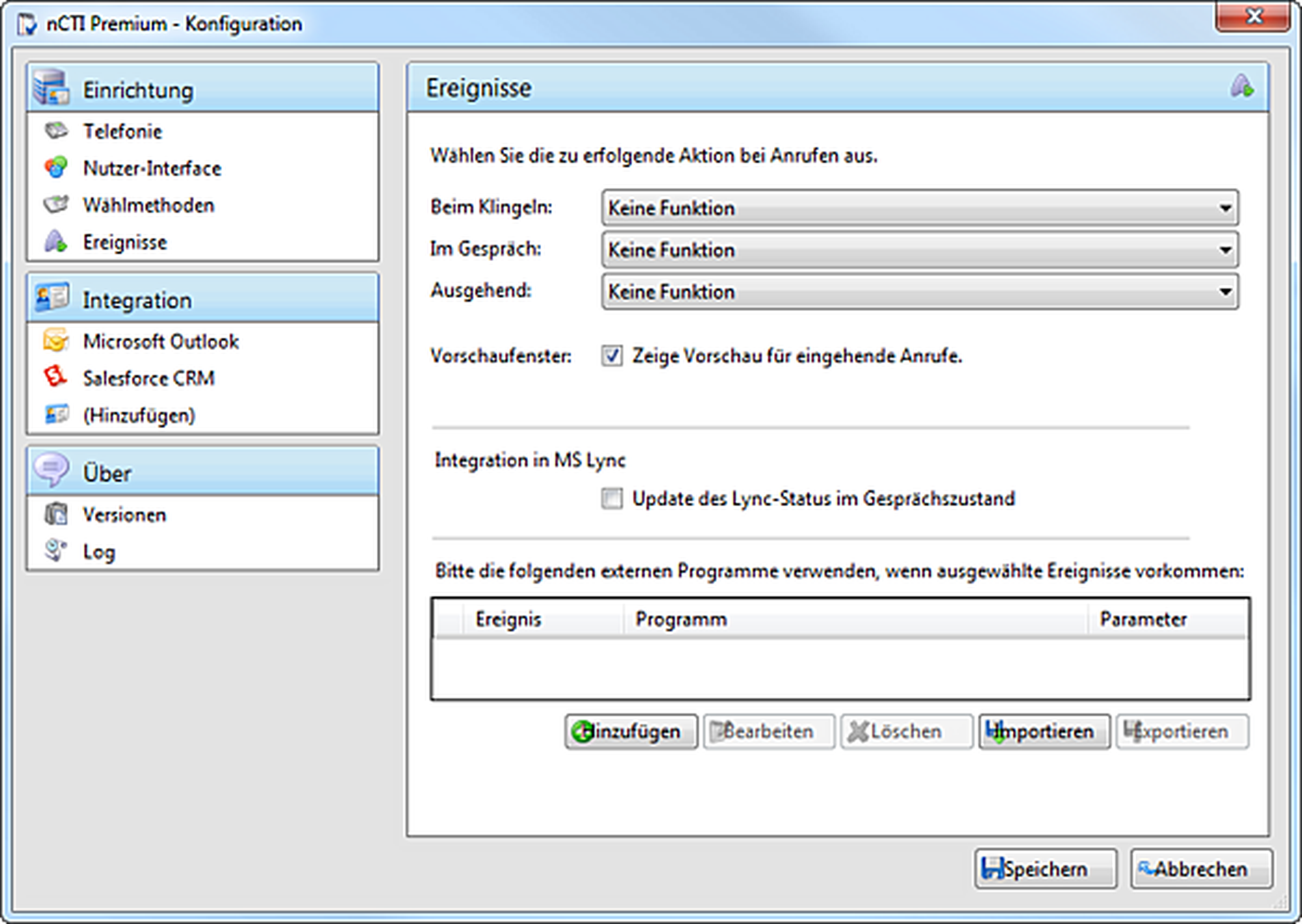Screen dimensions: 1302x924
Task: Click the Microsoft Outlook envelope icon
Action: (56, 341)
